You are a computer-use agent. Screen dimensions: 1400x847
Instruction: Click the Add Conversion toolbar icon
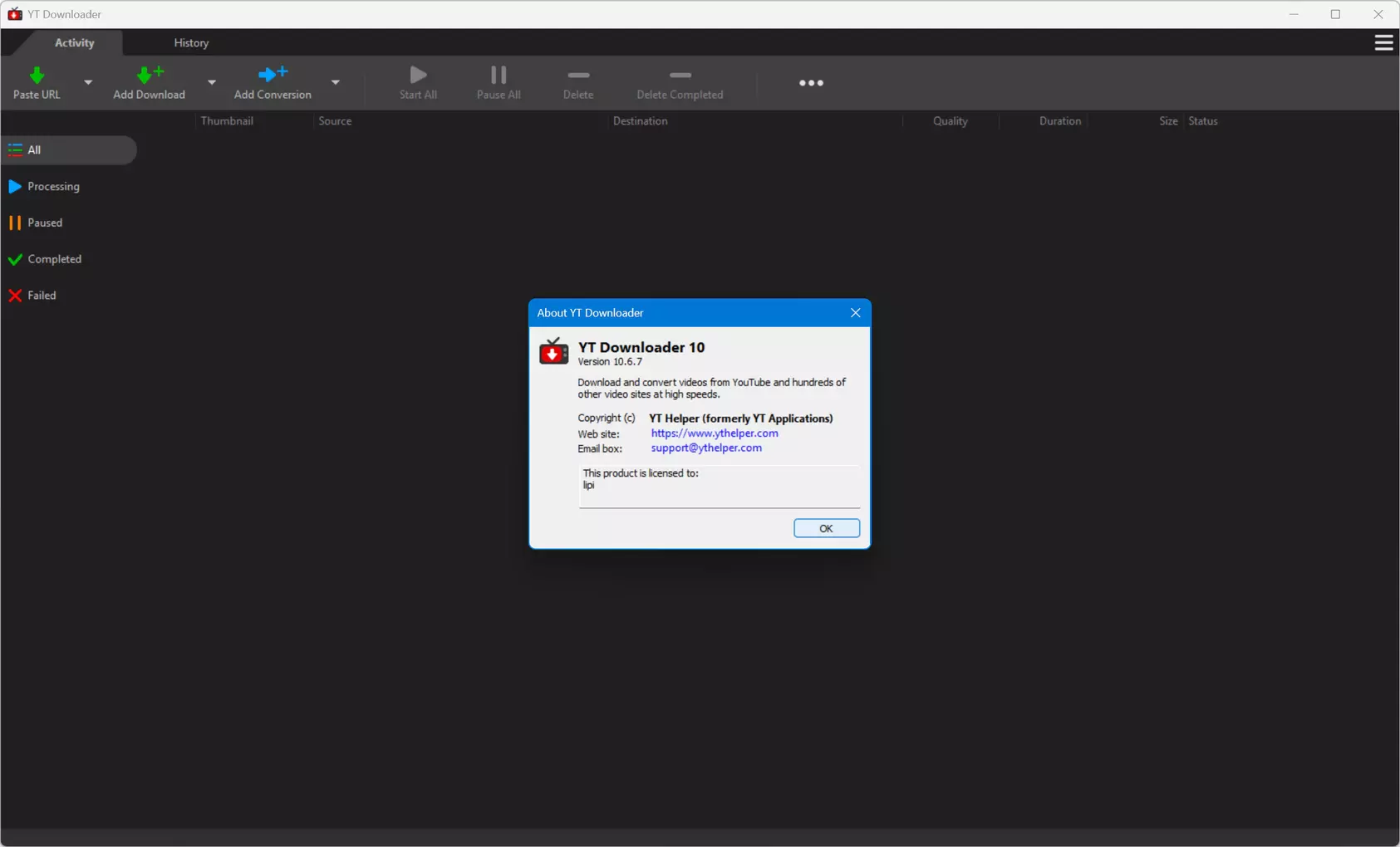273,75
